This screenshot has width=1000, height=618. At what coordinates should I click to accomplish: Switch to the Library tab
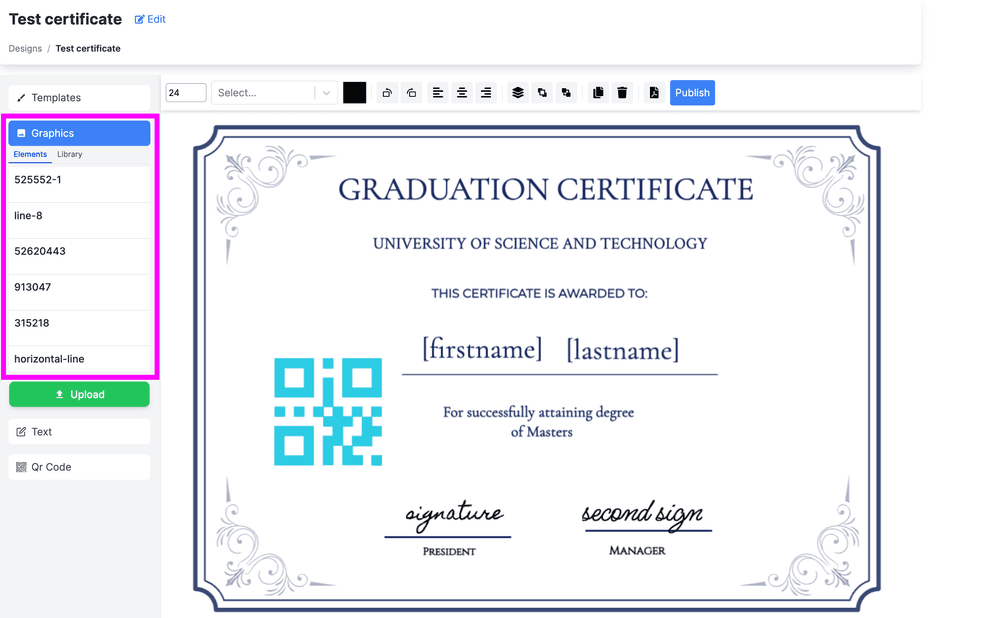click(x=70, y=155)
